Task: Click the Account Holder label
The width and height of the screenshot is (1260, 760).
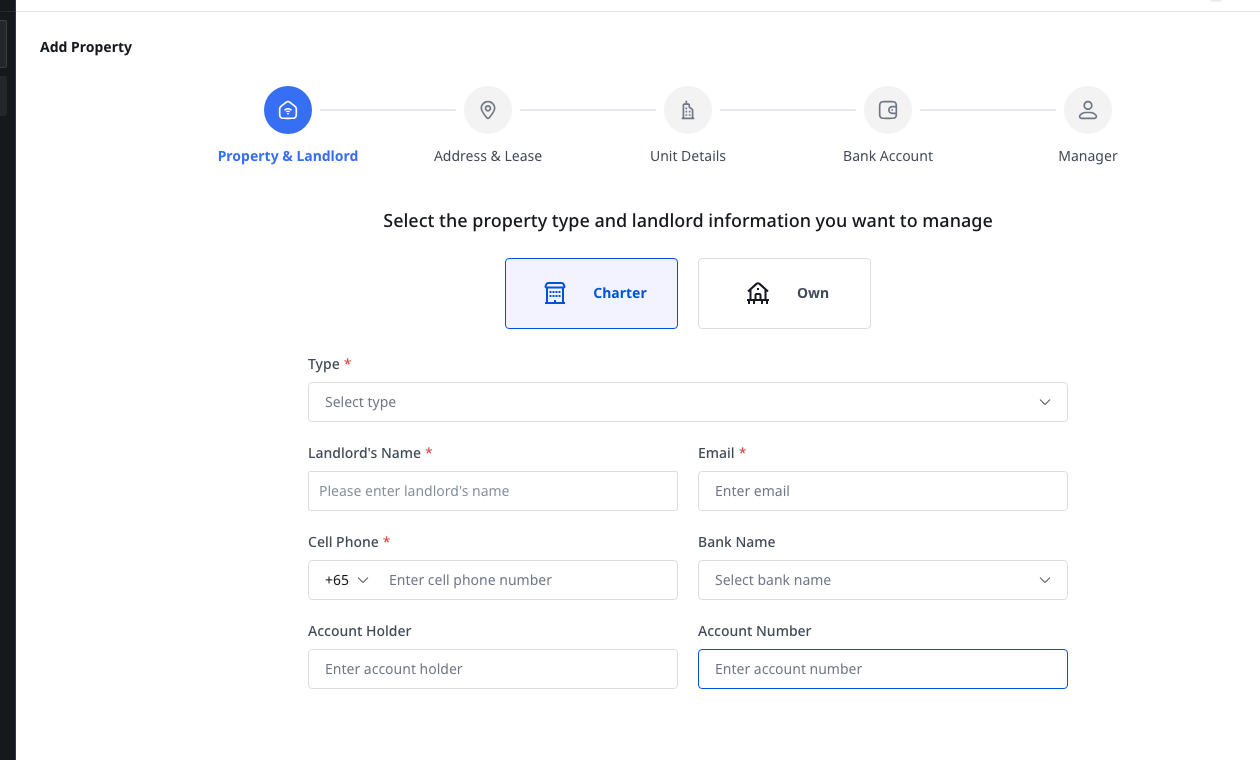Action: tap(360, 631)
